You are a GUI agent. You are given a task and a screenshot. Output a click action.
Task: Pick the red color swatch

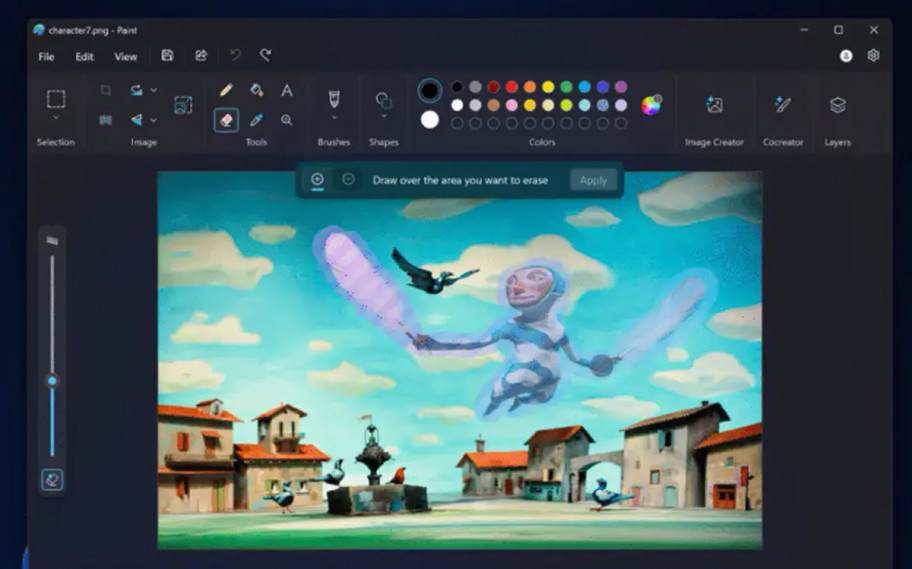click(x=512, y=87)
